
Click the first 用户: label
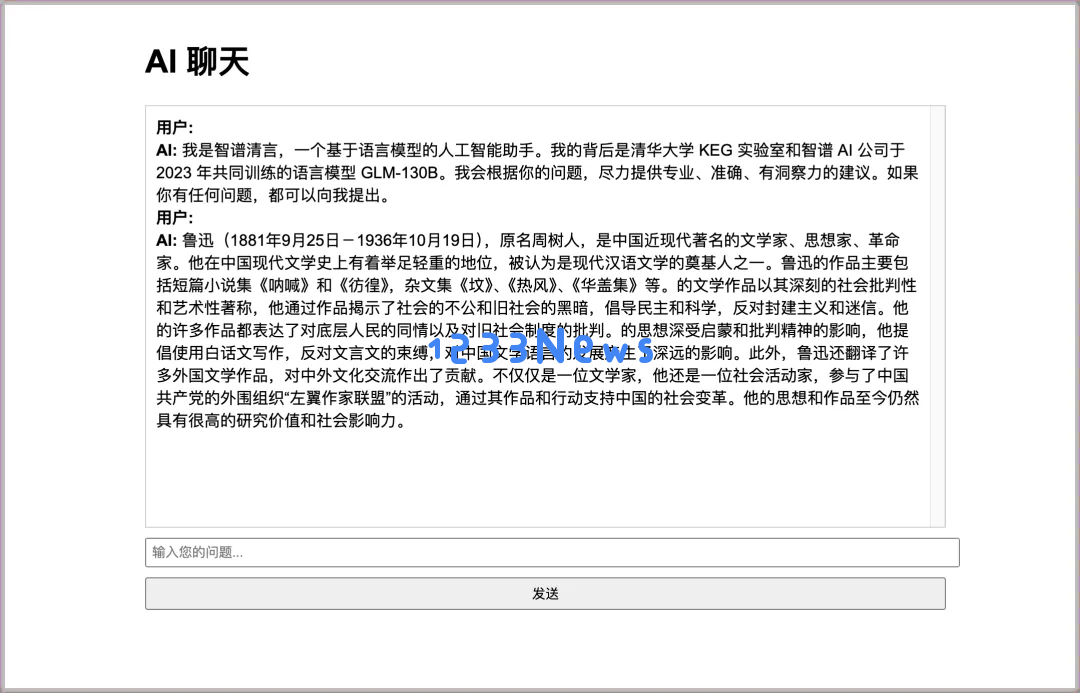(x=175, y=127)
